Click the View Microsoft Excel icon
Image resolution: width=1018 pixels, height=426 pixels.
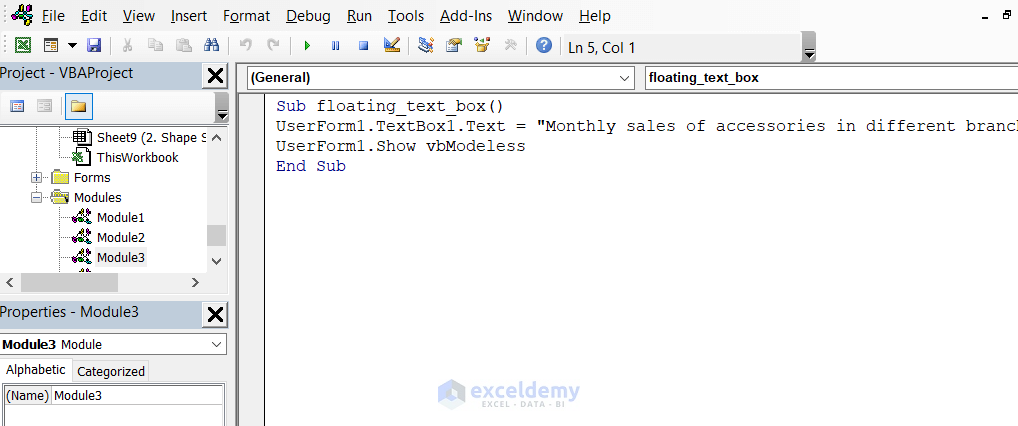(22, 46)
